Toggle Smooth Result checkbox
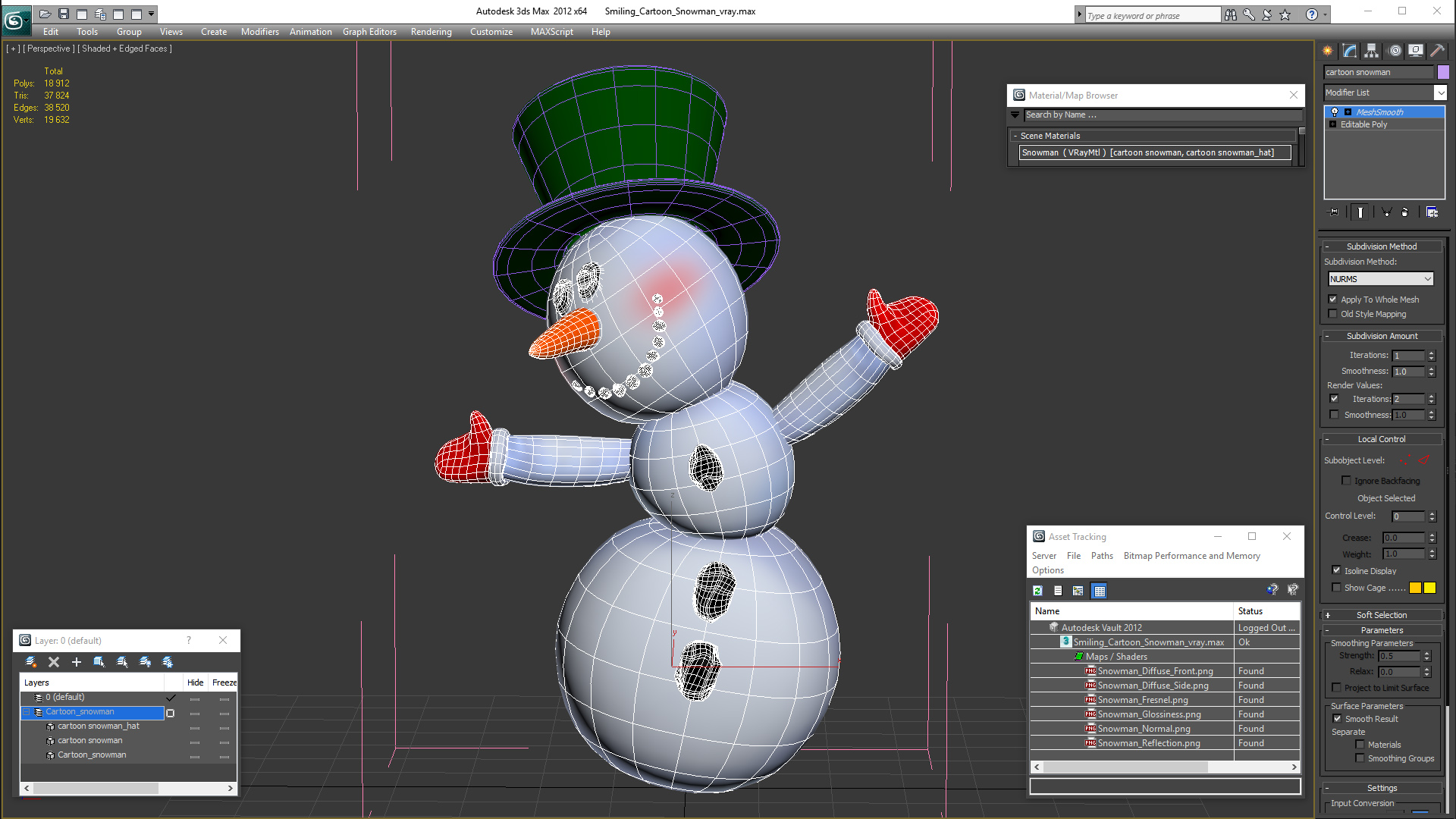The width and height of the screenshot is (1456, 819). click(1338, 719)
